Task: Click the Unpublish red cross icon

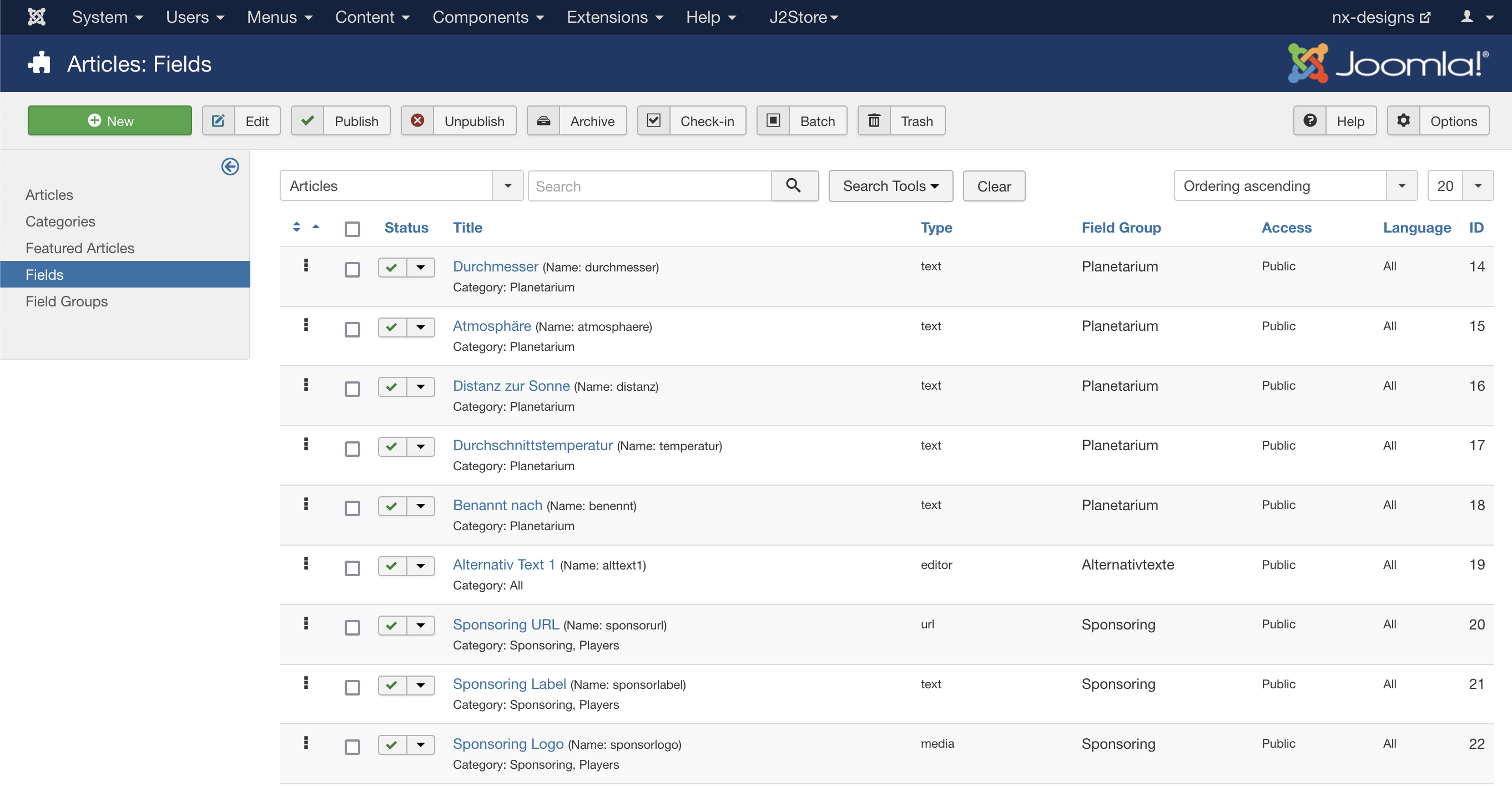Action: tap(418, 120)
